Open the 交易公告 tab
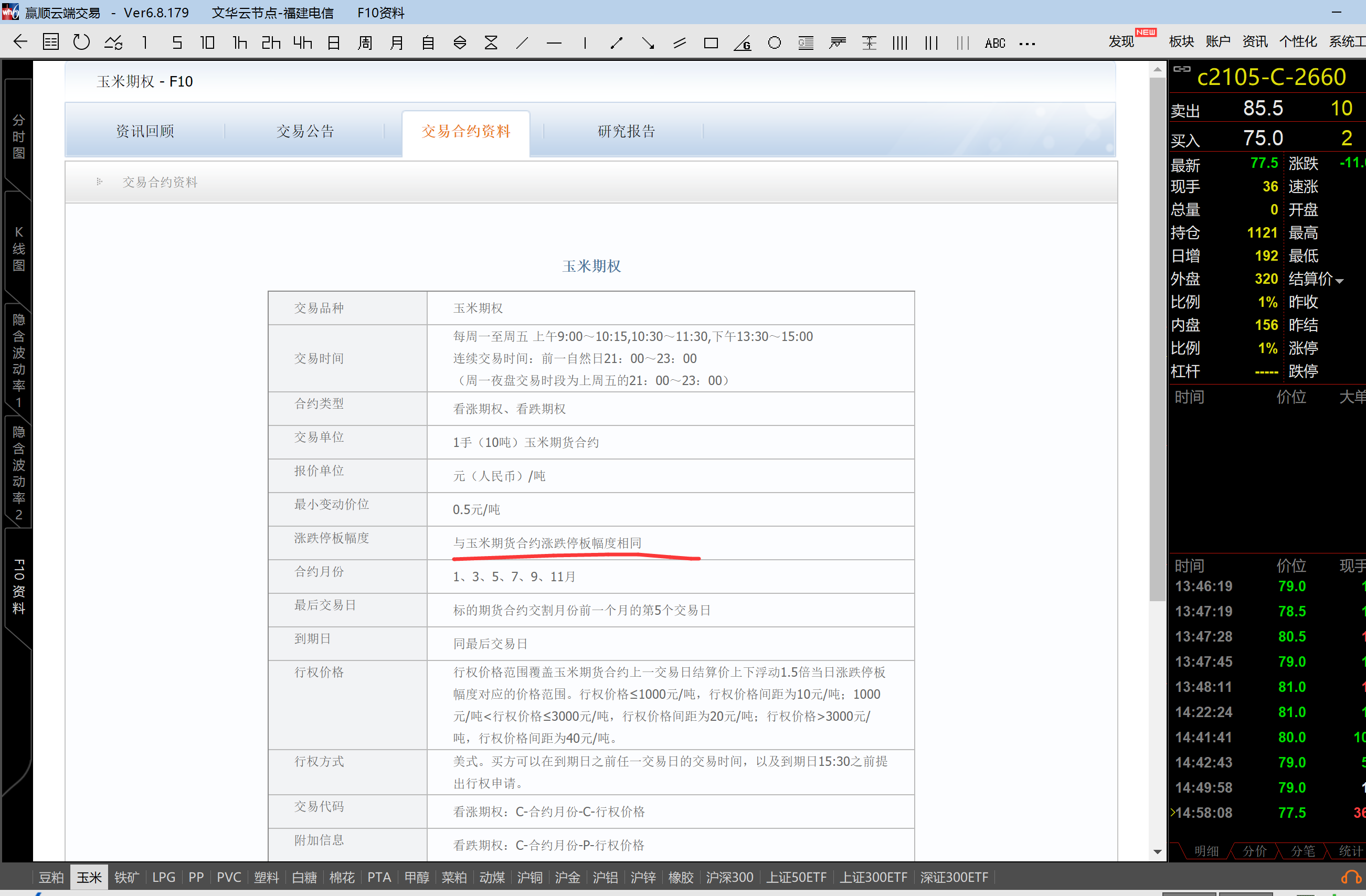Viewport: 1366px width, 896px height. coord(305,131)
